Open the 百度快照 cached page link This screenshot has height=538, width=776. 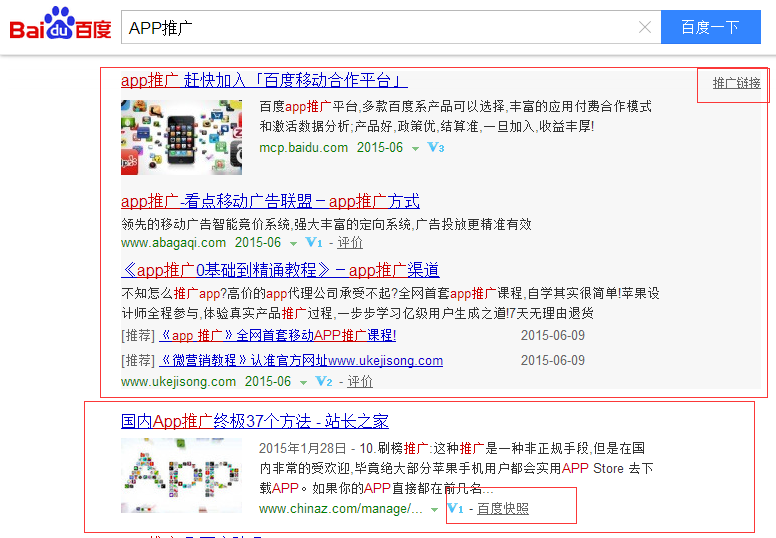click(x=503, y=509)
